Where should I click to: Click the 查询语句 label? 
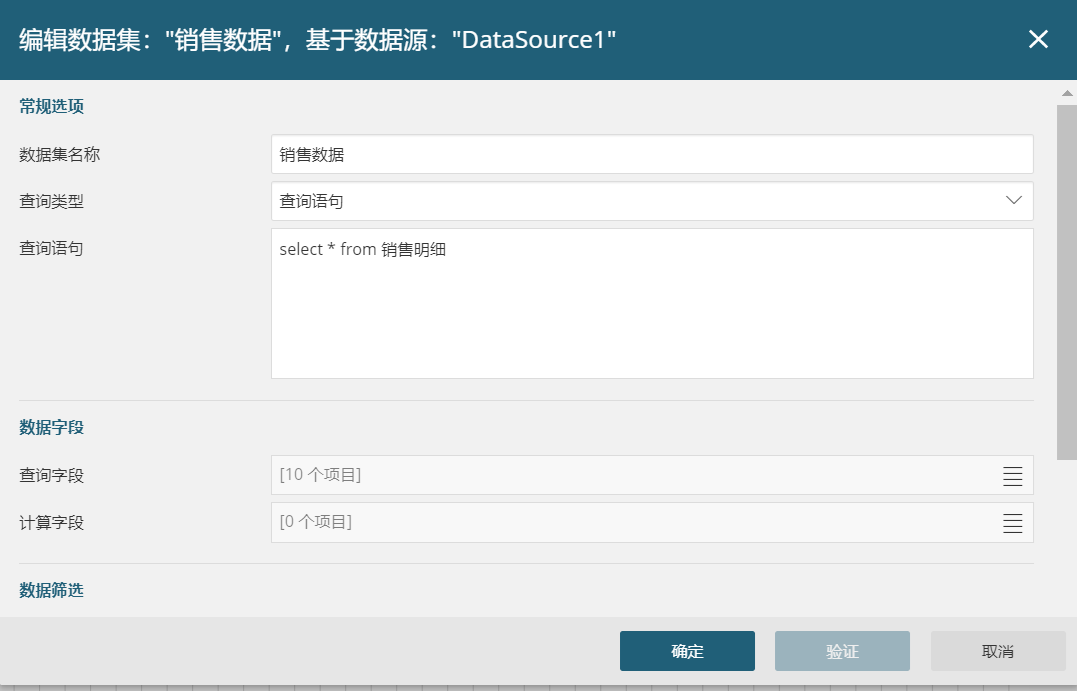tap(51, 249)
